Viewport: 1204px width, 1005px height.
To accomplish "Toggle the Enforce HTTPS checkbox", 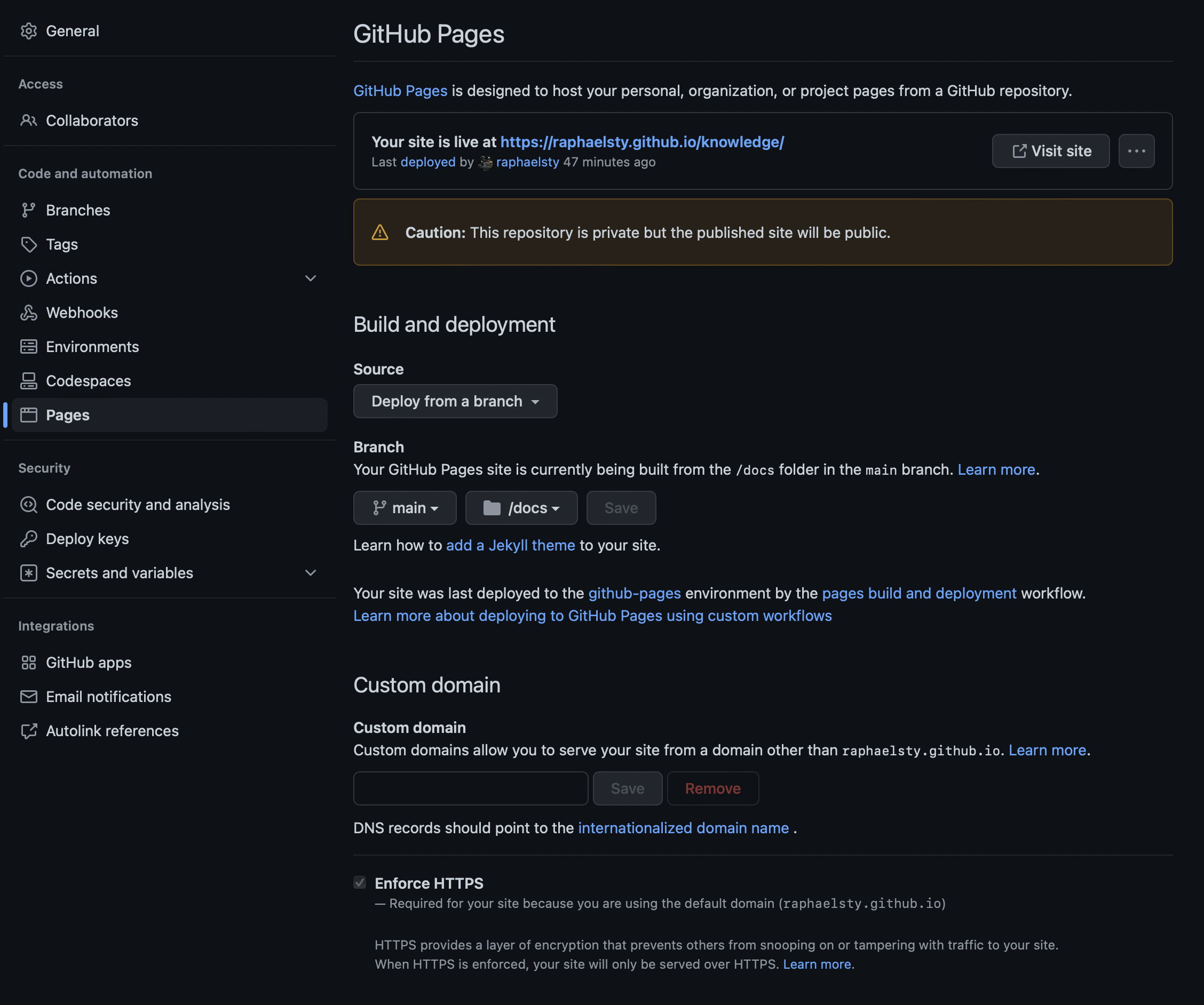I will coord(360,882).
